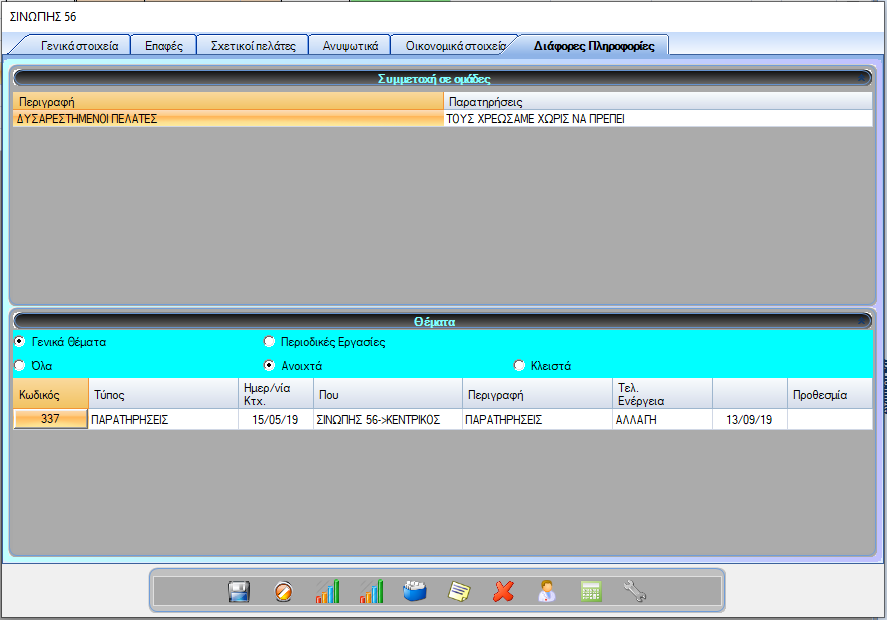Select the Γενικά Θέματα radio button
The width and height of the screenshot is (887, 620).
point(20,342)
